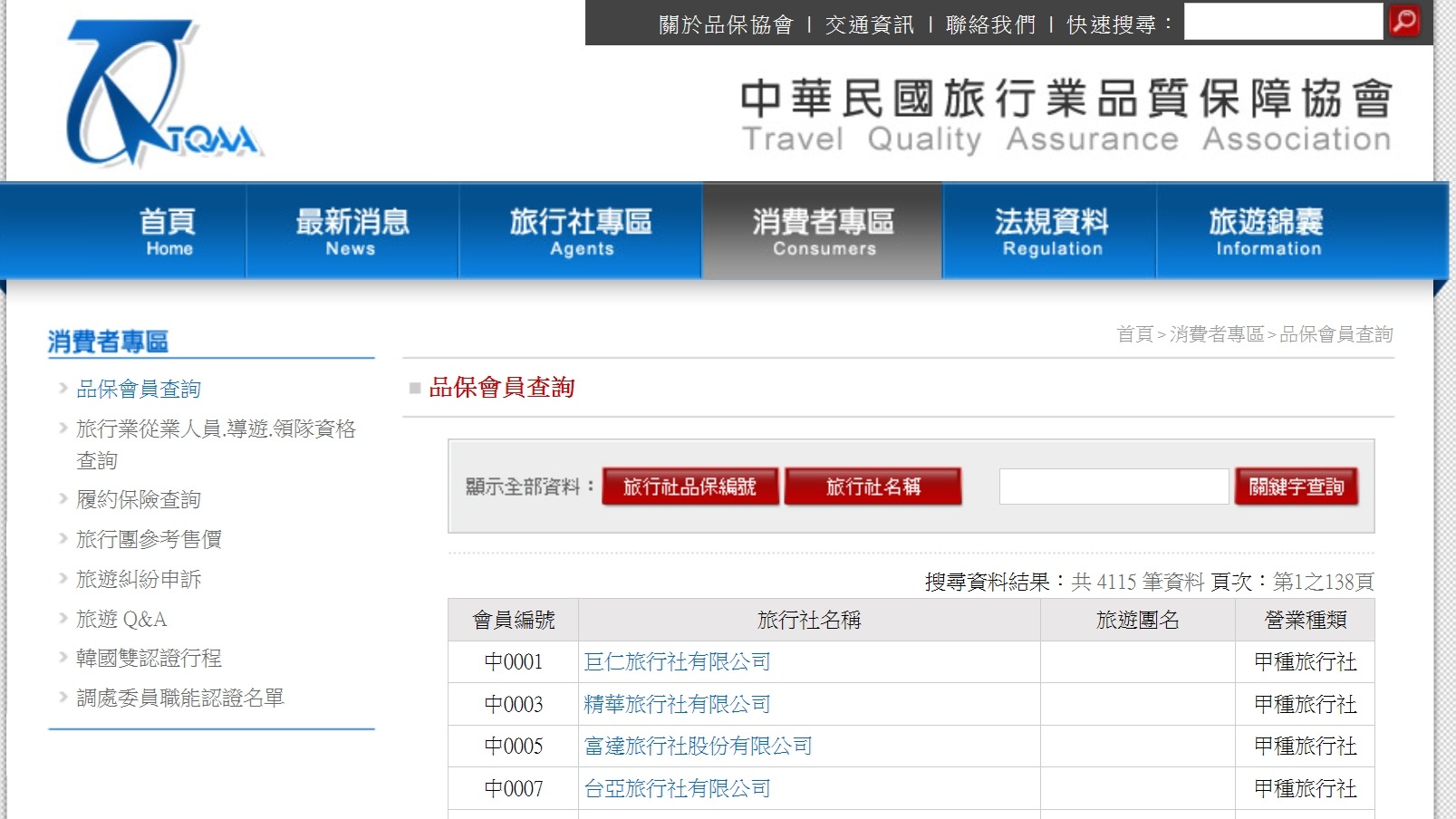Viewport: 1456px width, 819px height.
Task: Open 台亞旅行社有限公司 link
Action: coord(677,788)
